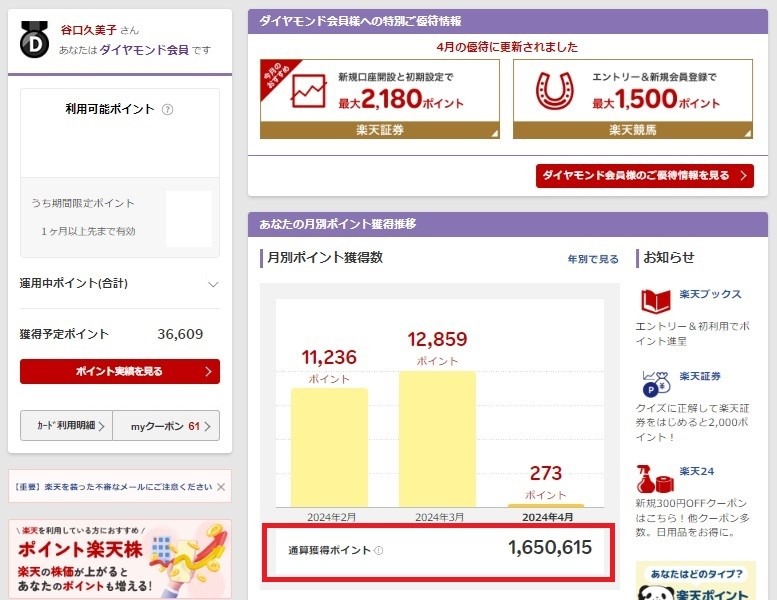
Task: Click the gold 楽天証券 label bar
Action: coord(380,130)
